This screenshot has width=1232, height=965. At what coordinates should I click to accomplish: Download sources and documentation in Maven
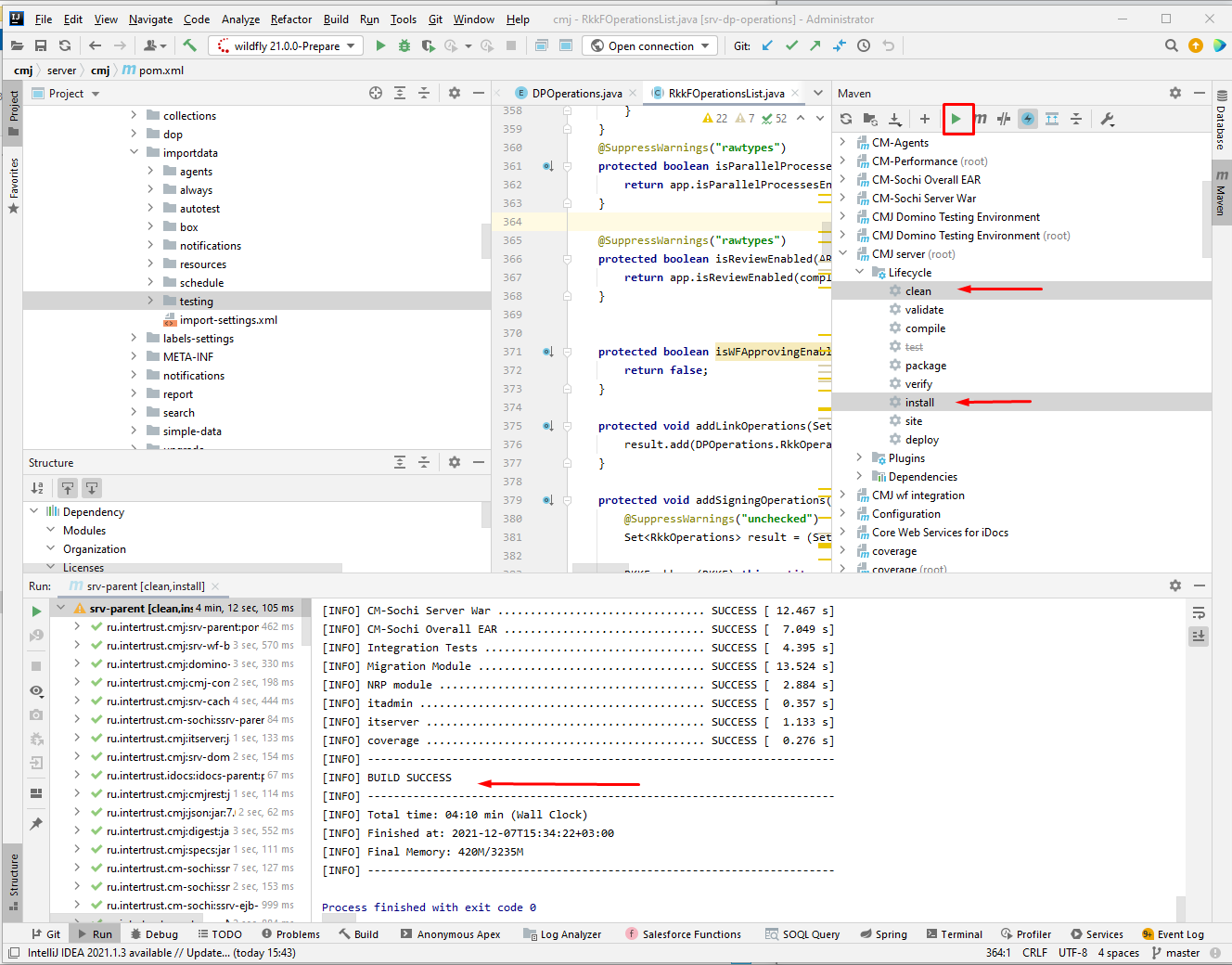point(894,119)
